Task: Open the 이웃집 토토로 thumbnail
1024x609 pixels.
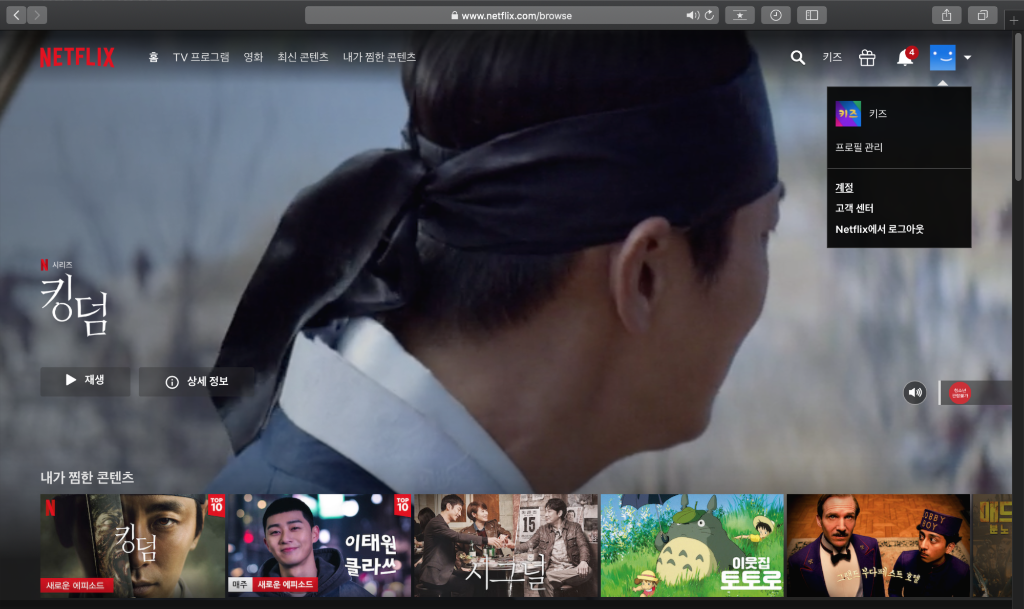Action: 692,545
